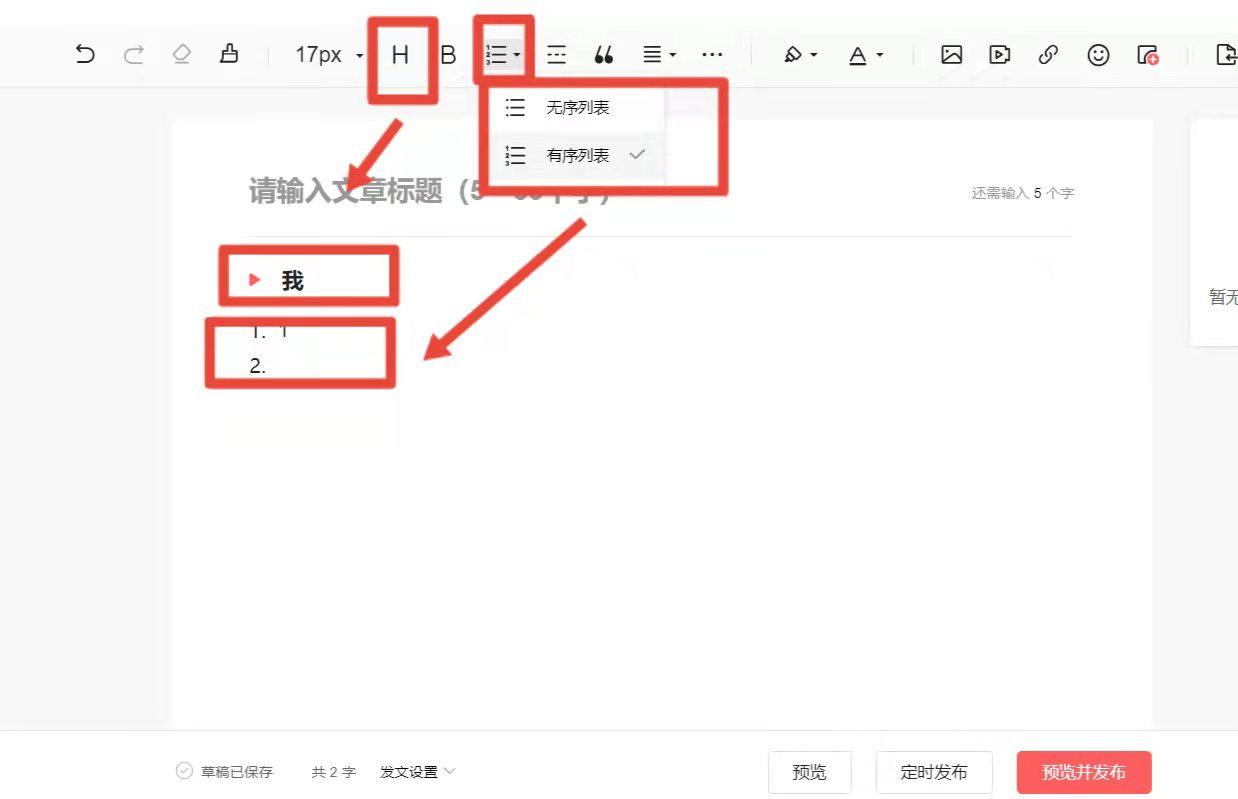Screen dimensions: 1238x799
Task: Toggle bold formatting with the B button
Action: (x=449, y=55)
